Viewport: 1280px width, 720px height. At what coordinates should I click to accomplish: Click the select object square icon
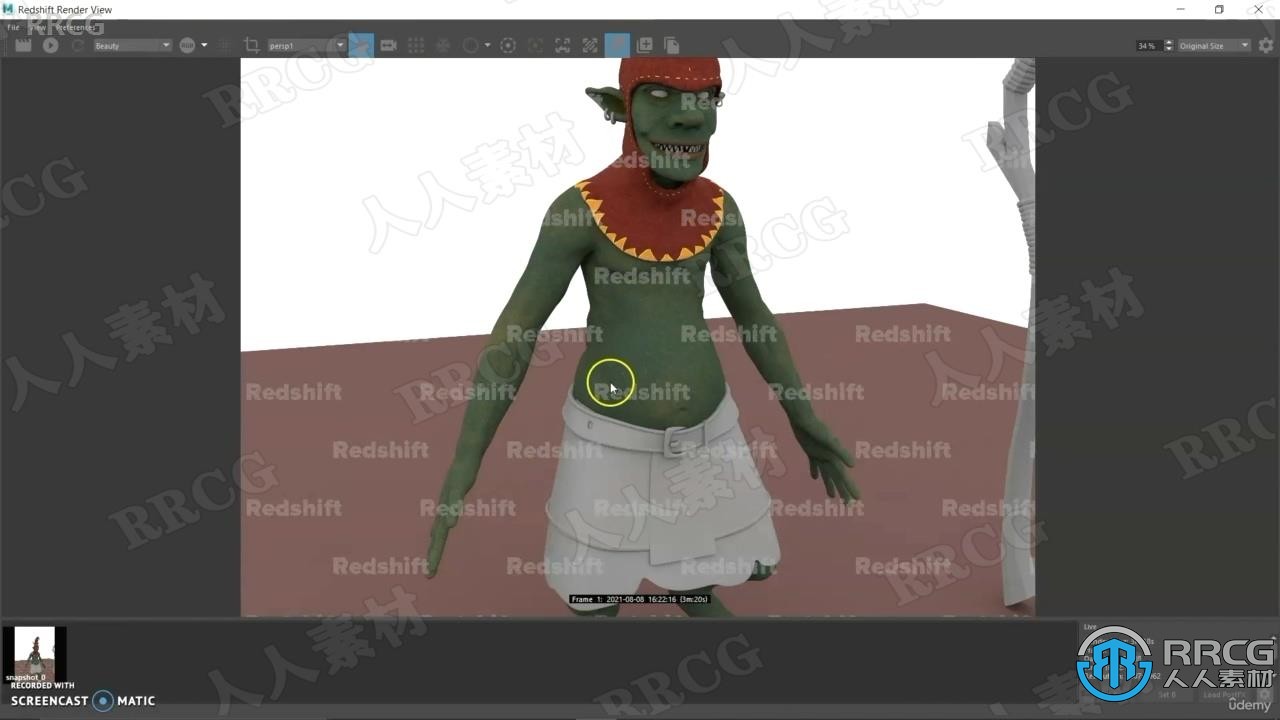click(x=535, y=45)
